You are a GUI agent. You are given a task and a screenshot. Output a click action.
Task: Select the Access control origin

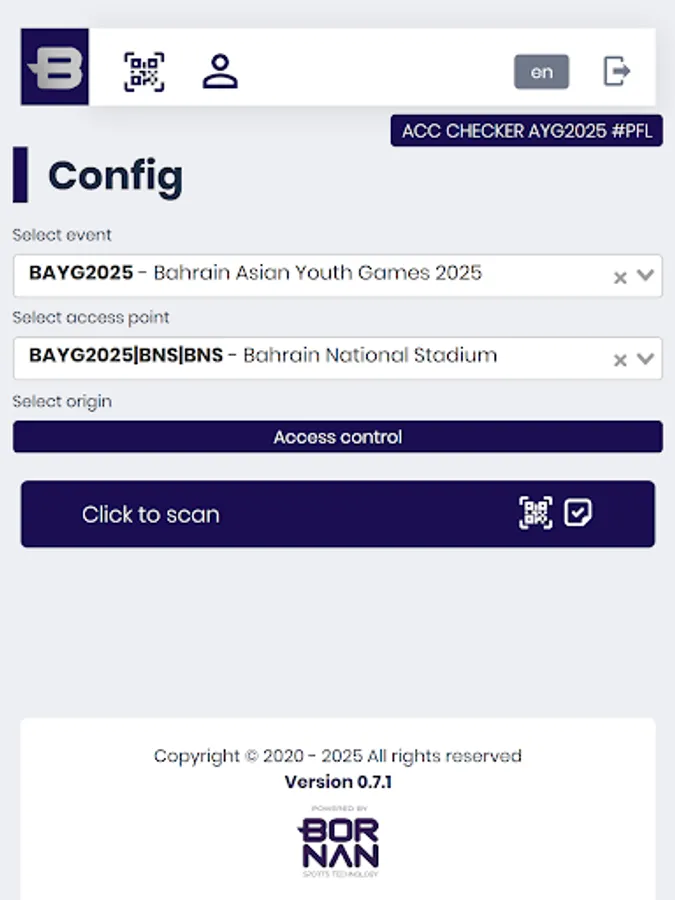click(x=337, y=437)
